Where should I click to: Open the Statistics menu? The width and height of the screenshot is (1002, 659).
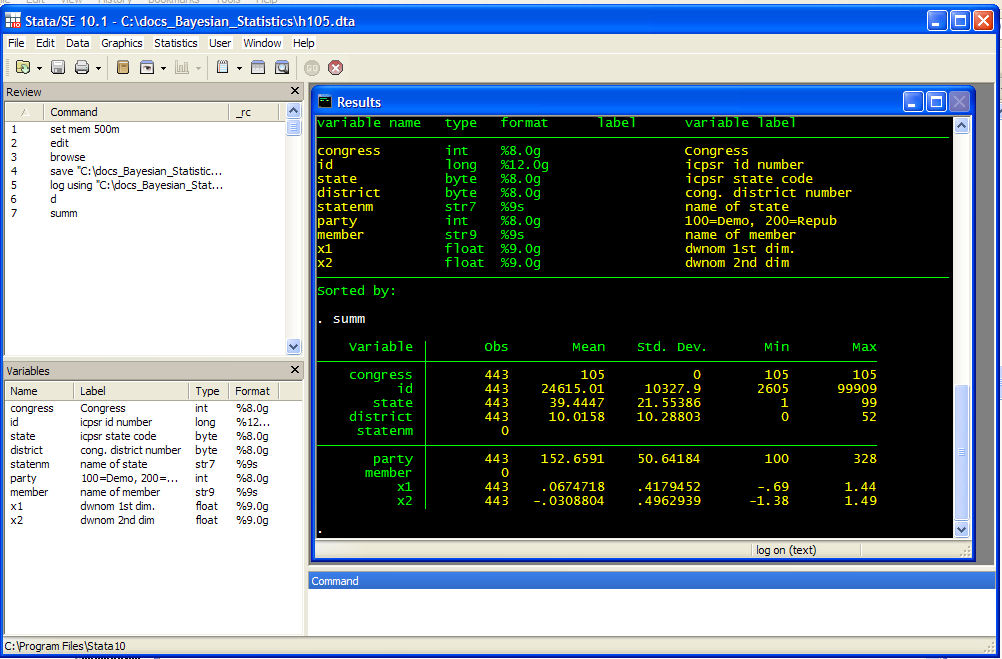click(x=175, y=43)
